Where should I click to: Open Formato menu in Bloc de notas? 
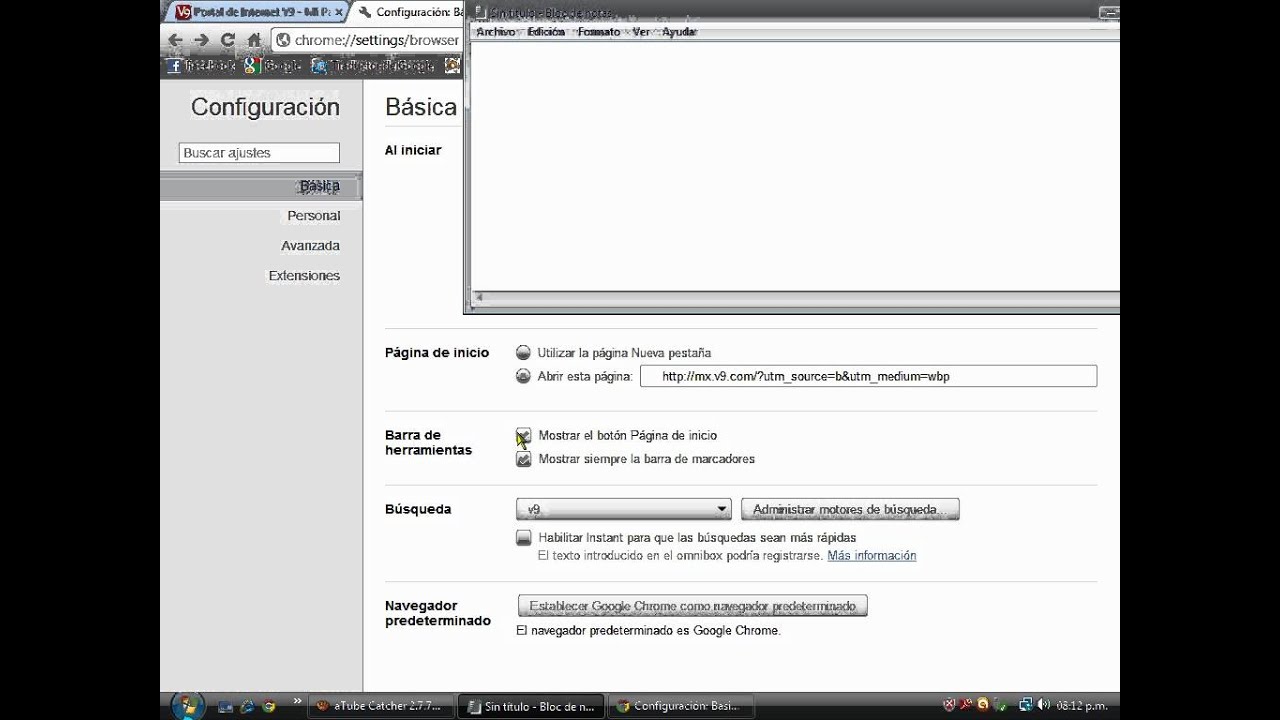[599, 32]
